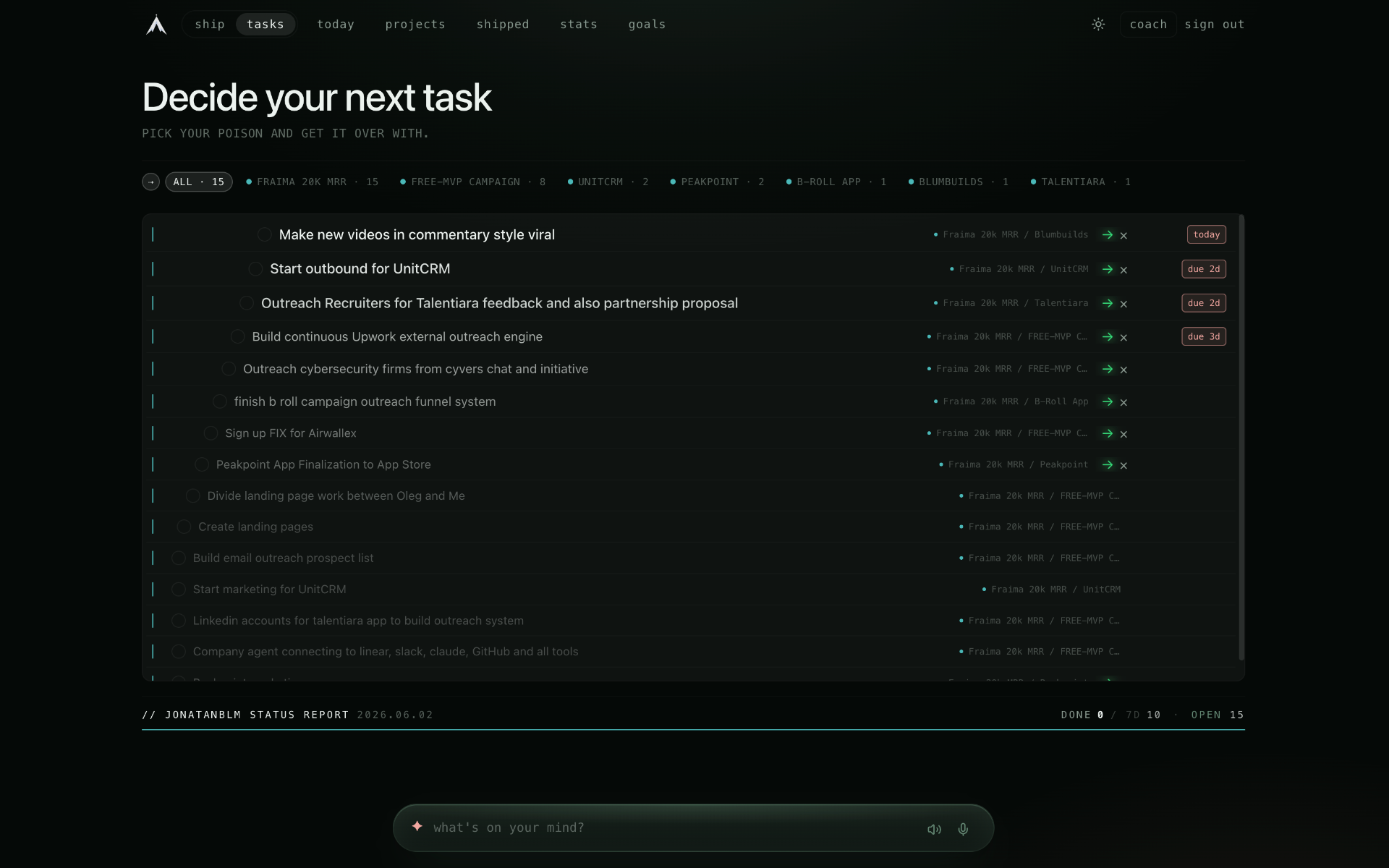Click green arrow on Peakpoint App Finalization row
Screen dimensions: 1389x868
(x=1107, y=464)
